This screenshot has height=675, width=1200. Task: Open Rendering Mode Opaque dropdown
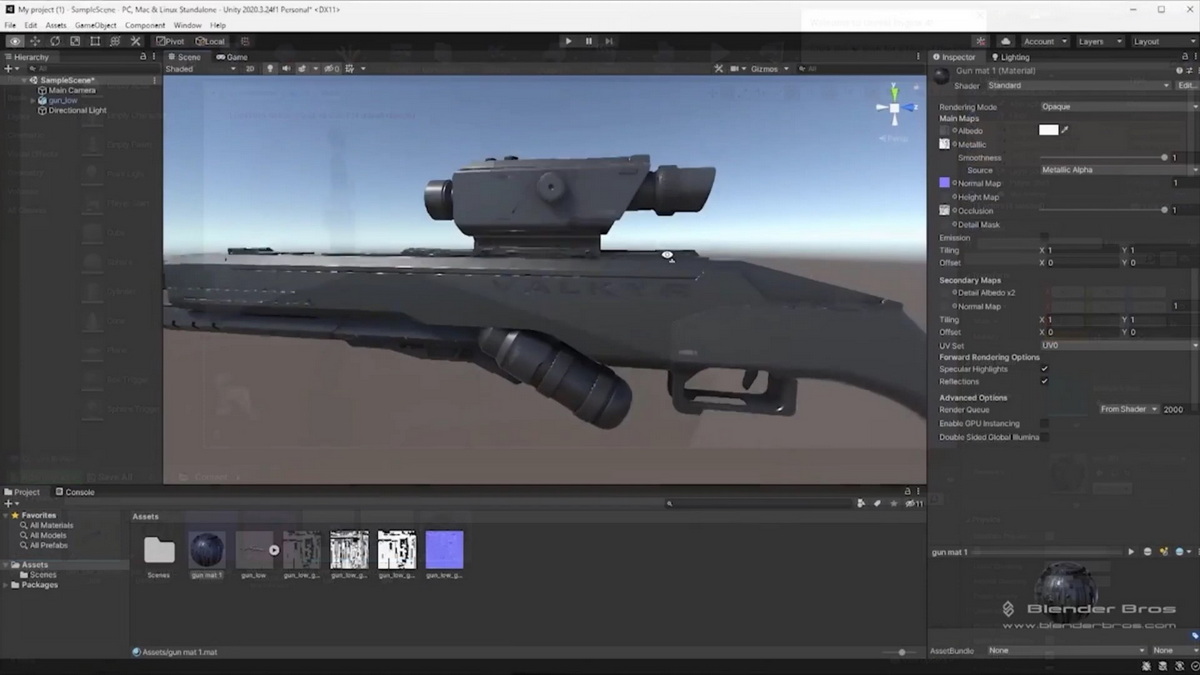pos(1118,107)
